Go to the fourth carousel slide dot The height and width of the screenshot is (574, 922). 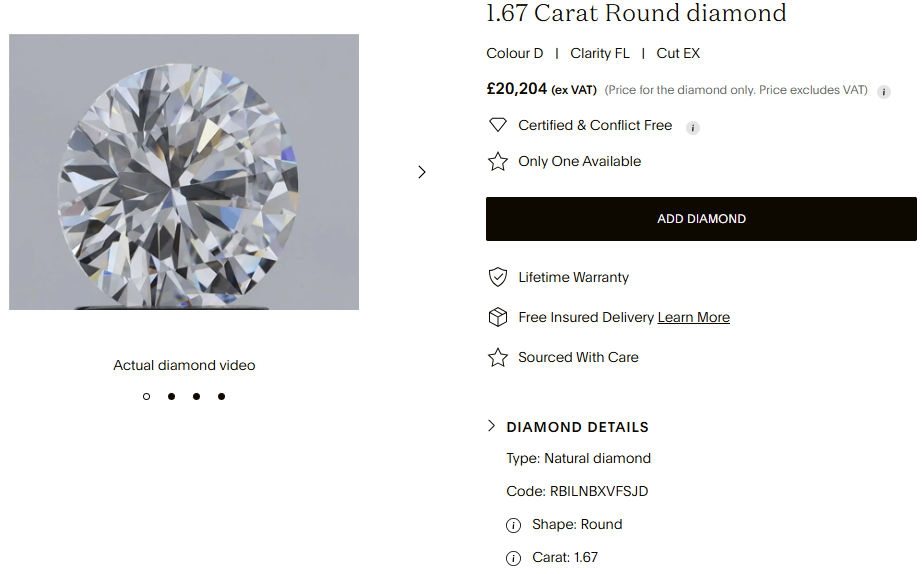point(221,396)
